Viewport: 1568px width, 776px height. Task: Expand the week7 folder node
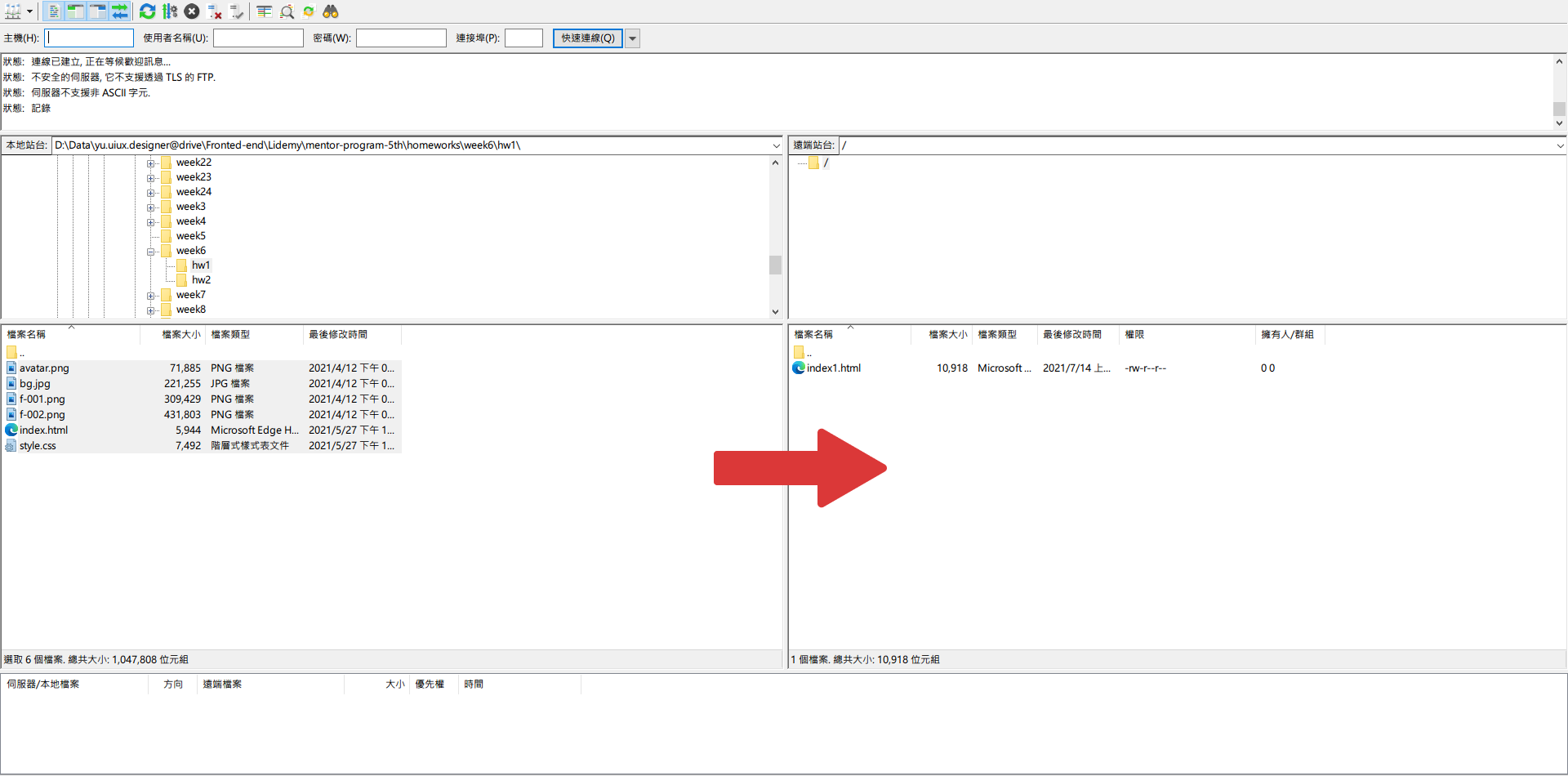point(150,296)
